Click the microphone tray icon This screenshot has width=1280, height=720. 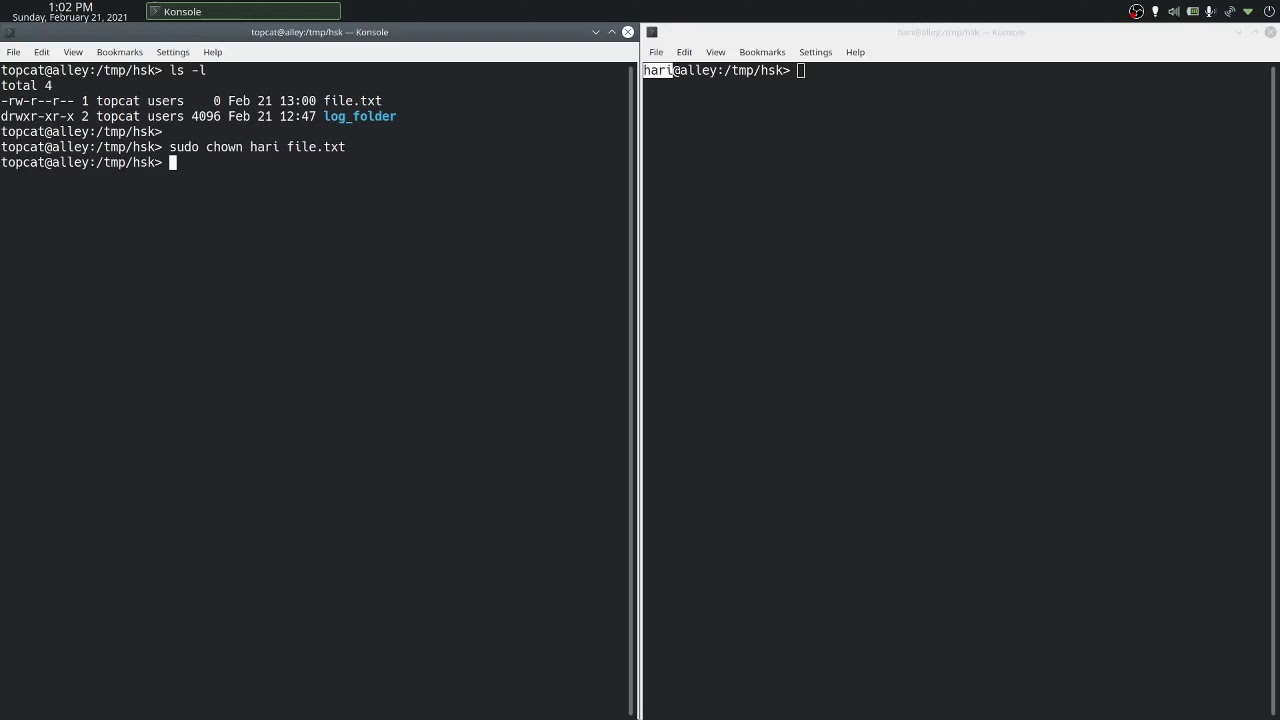click(x=1210, y=12)
